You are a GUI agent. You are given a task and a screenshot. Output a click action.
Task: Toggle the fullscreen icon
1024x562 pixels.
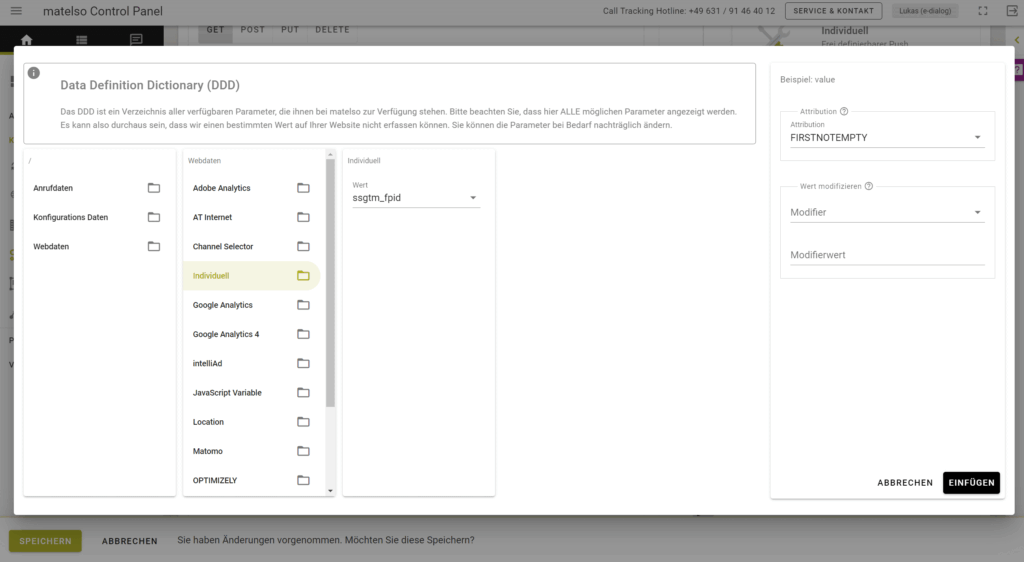983,11
